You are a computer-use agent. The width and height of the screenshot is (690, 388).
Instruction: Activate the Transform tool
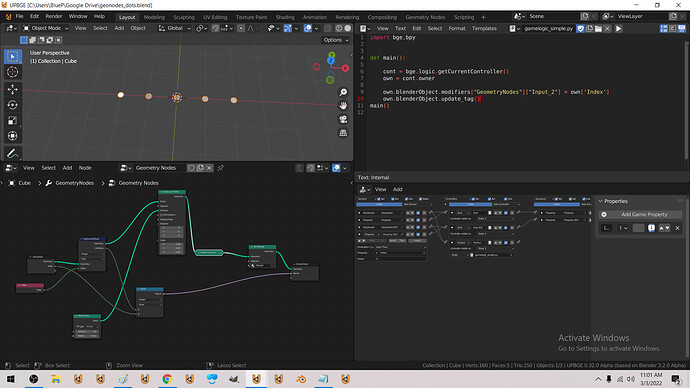point(12,135)
